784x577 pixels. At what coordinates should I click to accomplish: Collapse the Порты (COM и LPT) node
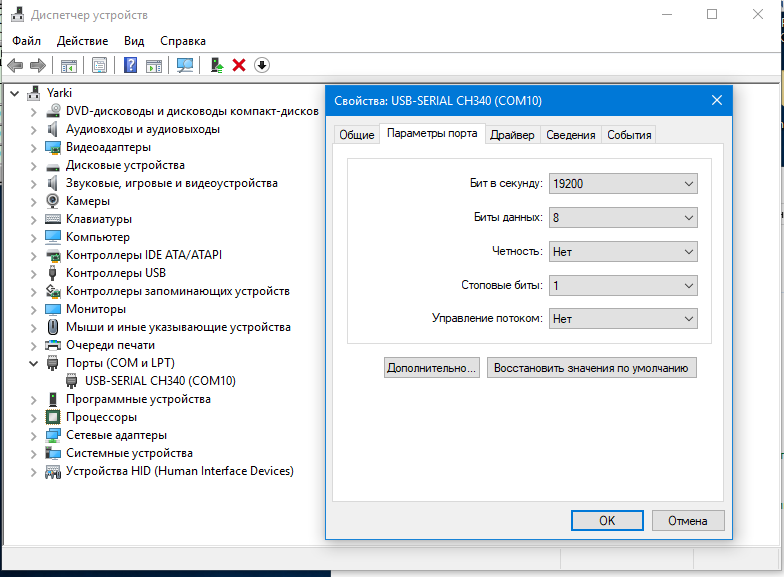[x=34, y=363]
